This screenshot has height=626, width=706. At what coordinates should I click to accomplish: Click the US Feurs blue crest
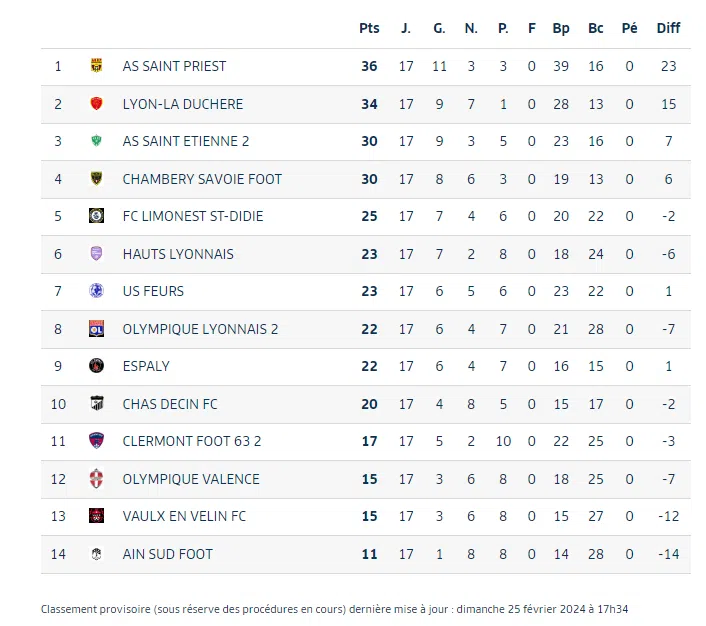click(97, 291)
